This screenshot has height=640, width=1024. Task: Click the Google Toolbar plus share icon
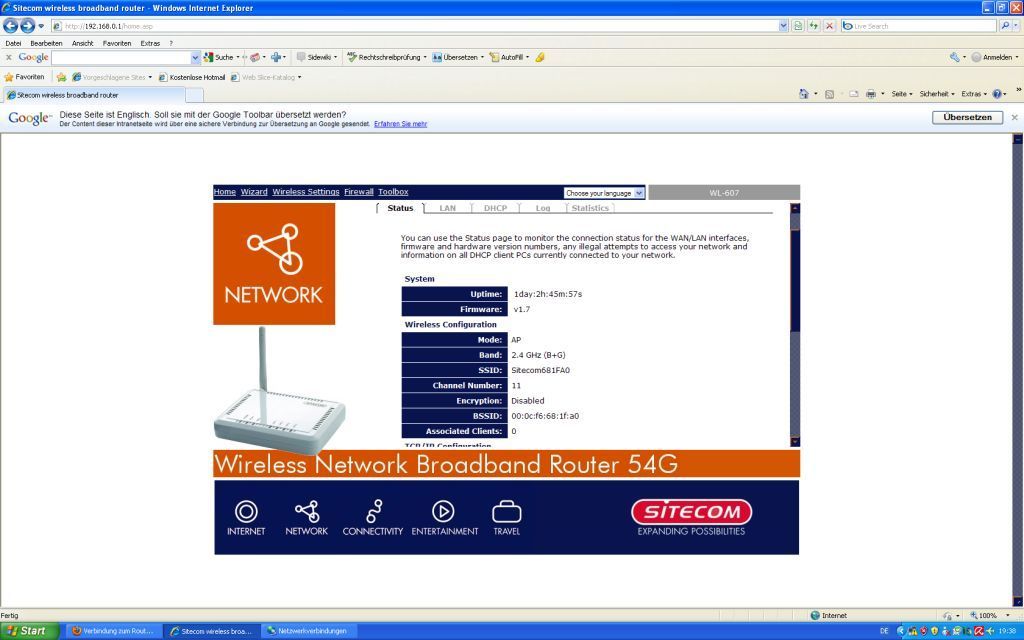(x=276, y=57)
